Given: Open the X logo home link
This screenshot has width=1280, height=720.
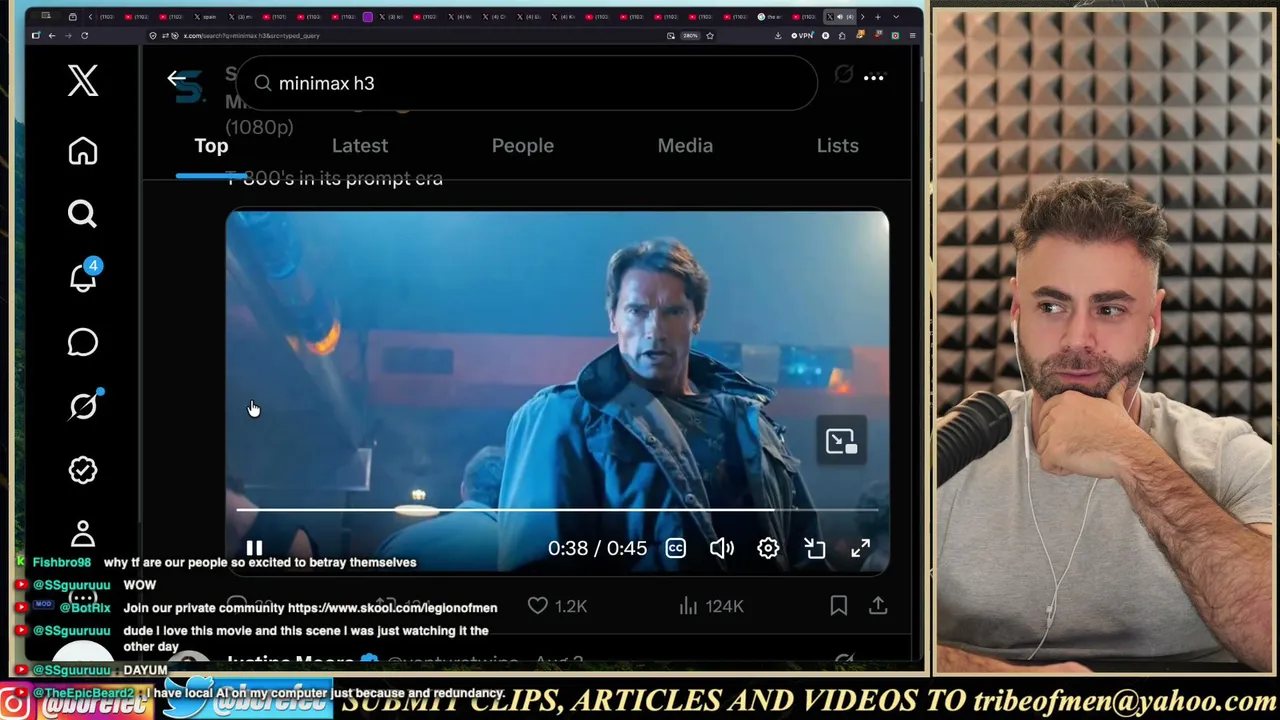Looking at the screenshot, I should [83, 81].
